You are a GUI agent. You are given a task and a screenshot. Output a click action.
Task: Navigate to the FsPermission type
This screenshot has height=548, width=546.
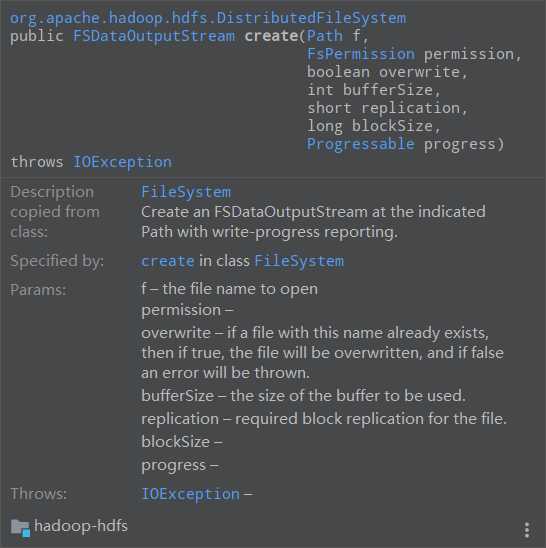click(x=361, y=54)
